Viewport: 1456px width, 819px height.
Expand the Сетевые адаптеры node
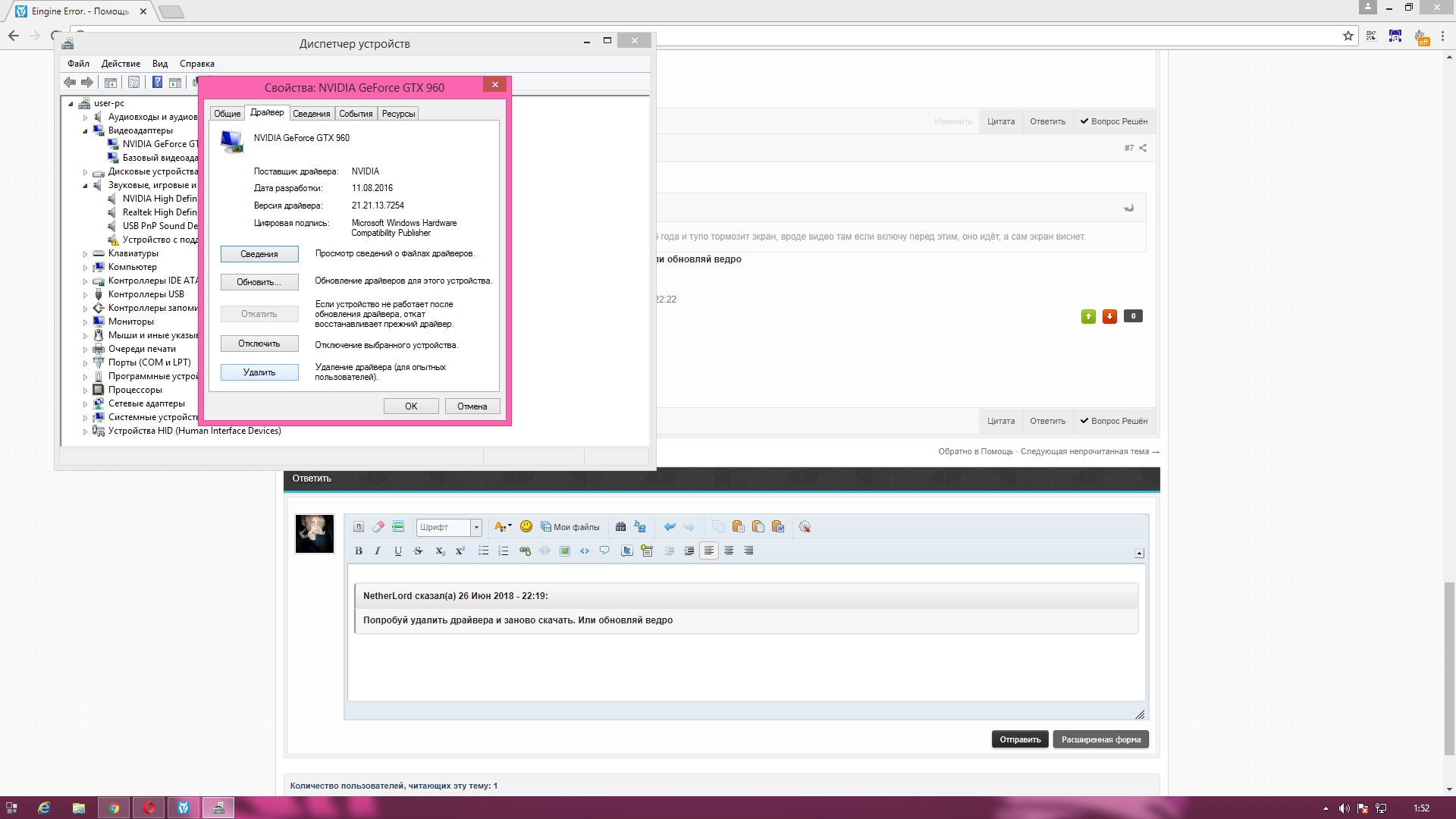click(85, 404)
